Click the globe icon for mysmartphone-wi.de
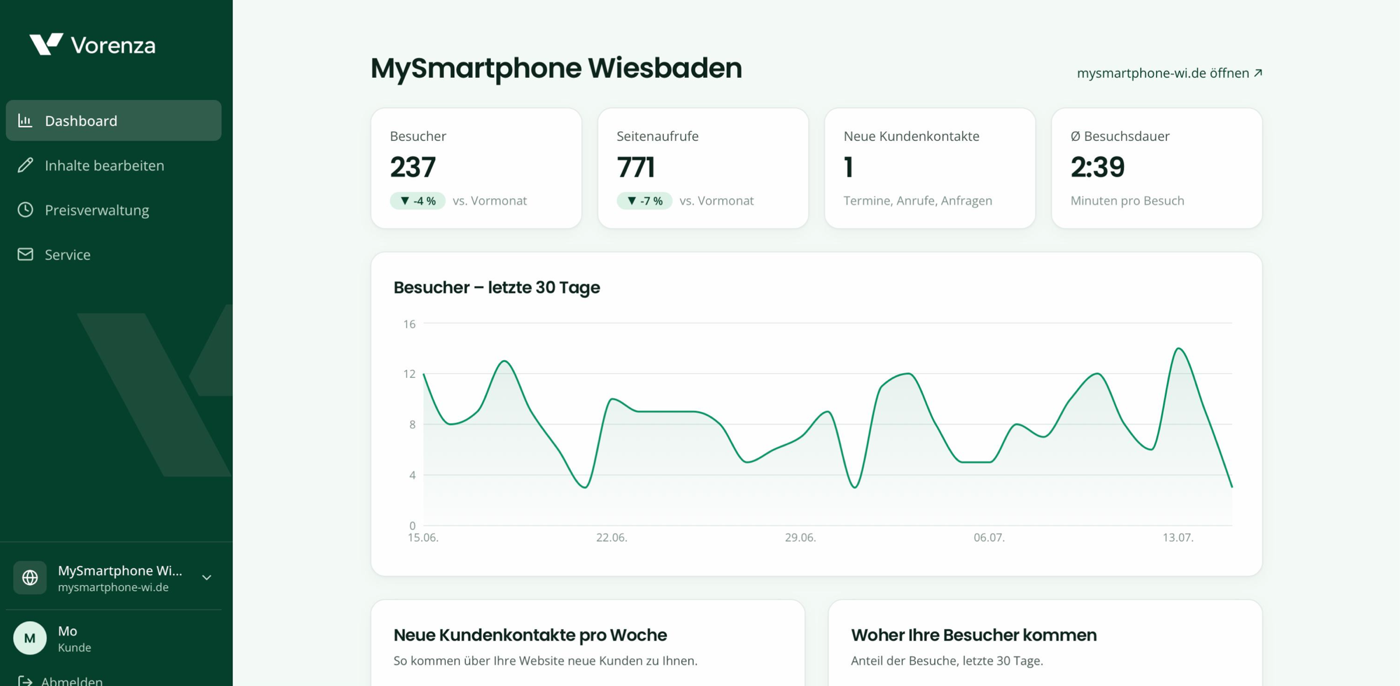 pyautogui.click(x=30, y=578)
